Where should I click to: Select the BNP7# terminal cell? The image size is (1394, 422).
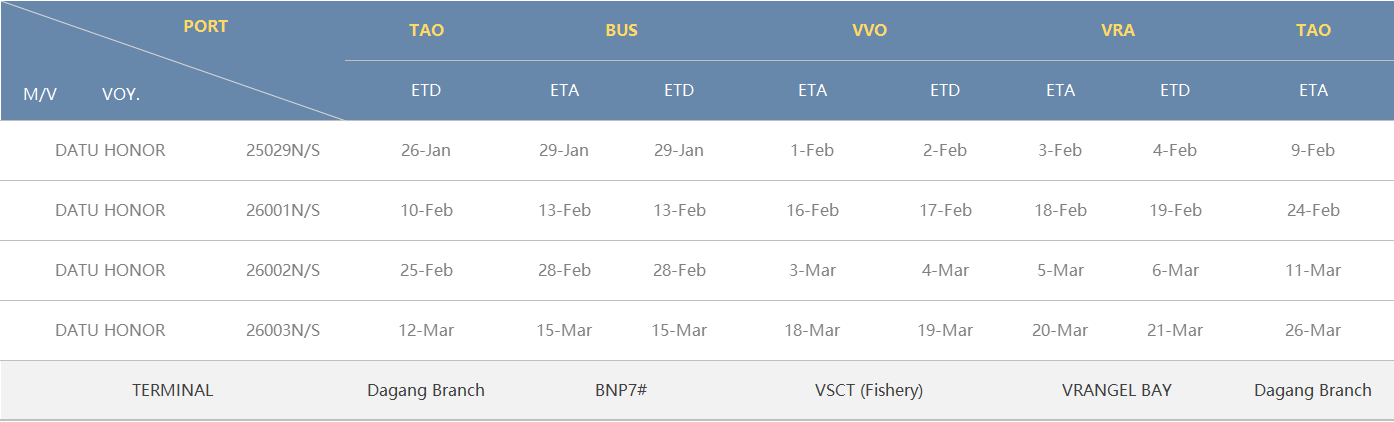621,391
